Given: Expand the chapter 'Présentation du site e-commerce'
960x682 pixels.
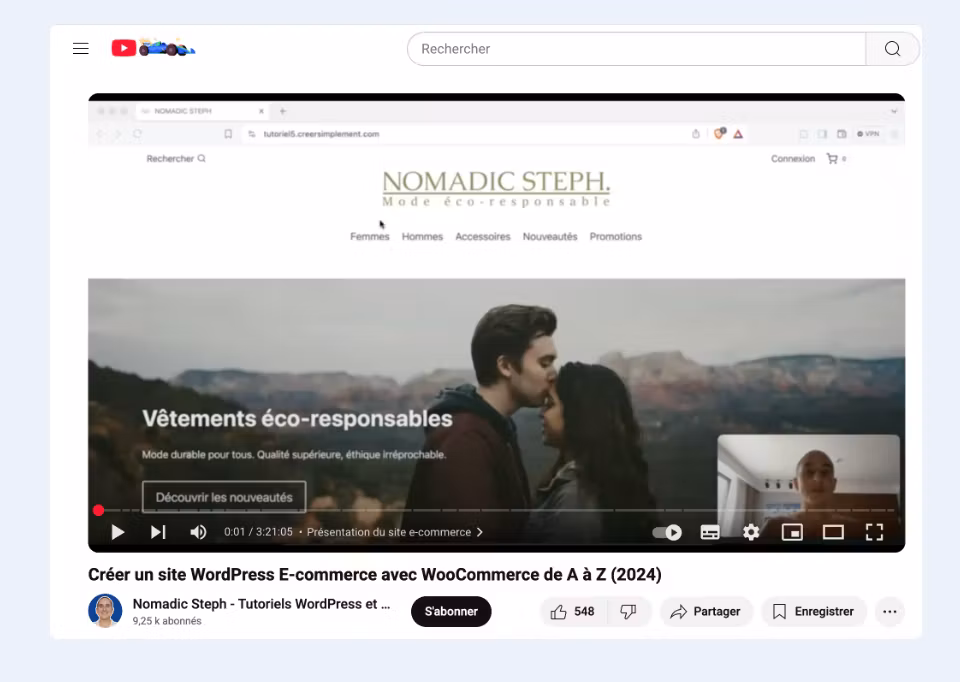Looking at the screenshot, I should tap(394, 532).
